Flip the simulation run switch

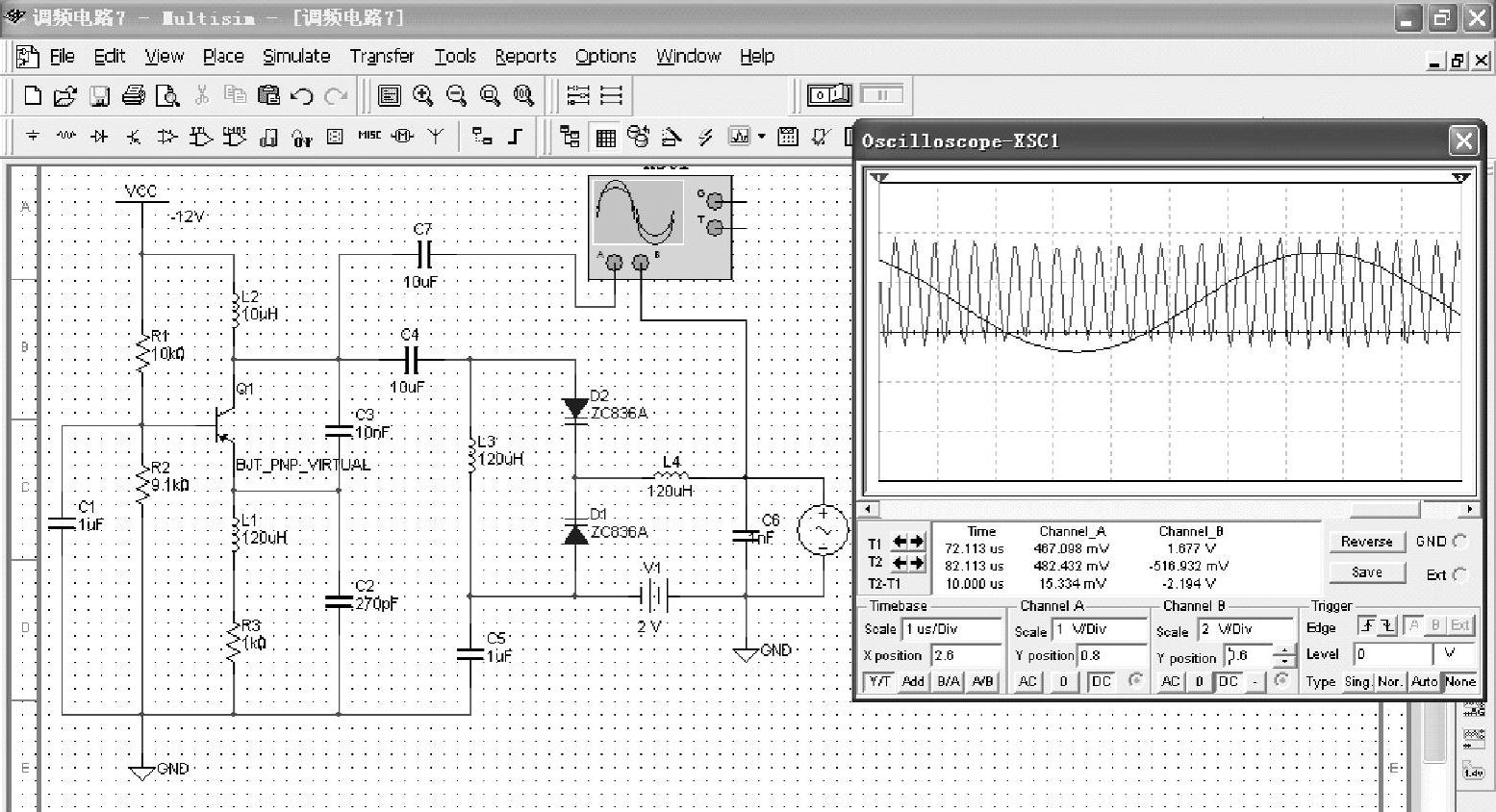coord(828,94)
